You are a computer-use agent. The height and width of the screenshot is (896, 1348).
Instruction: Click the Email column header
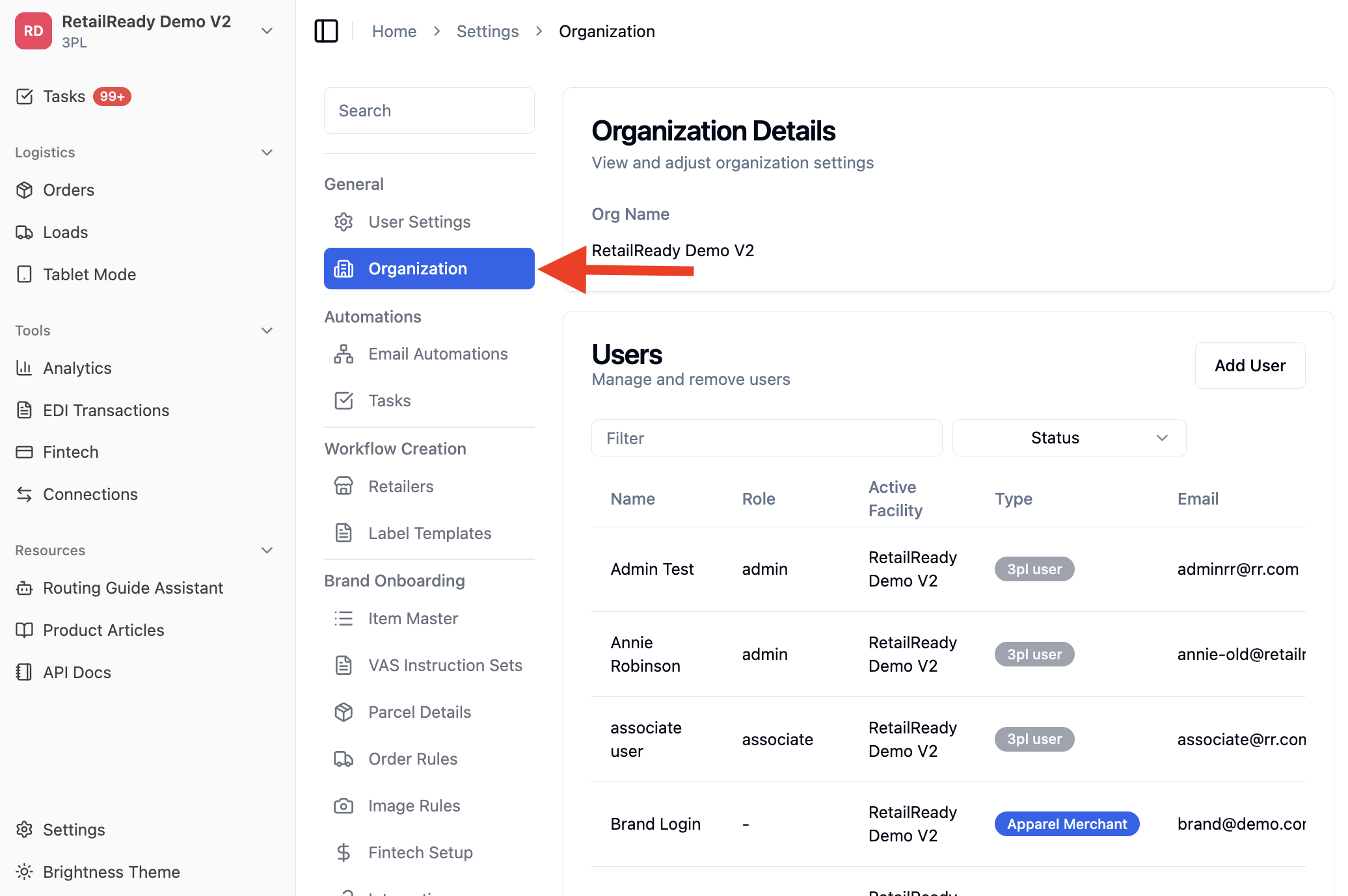pyautogui.click(x=1198, y=499)
